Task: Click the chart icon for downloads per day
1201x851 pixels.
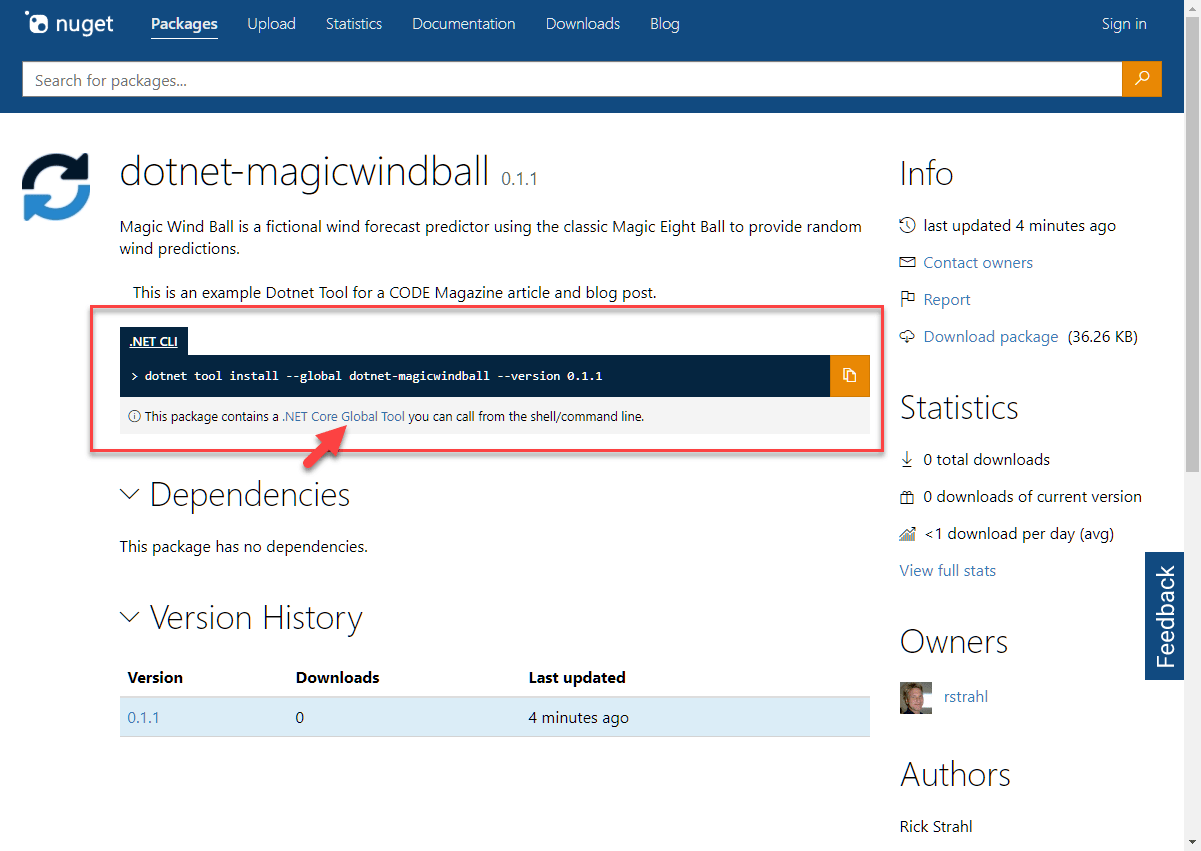Action: (907, 533)
